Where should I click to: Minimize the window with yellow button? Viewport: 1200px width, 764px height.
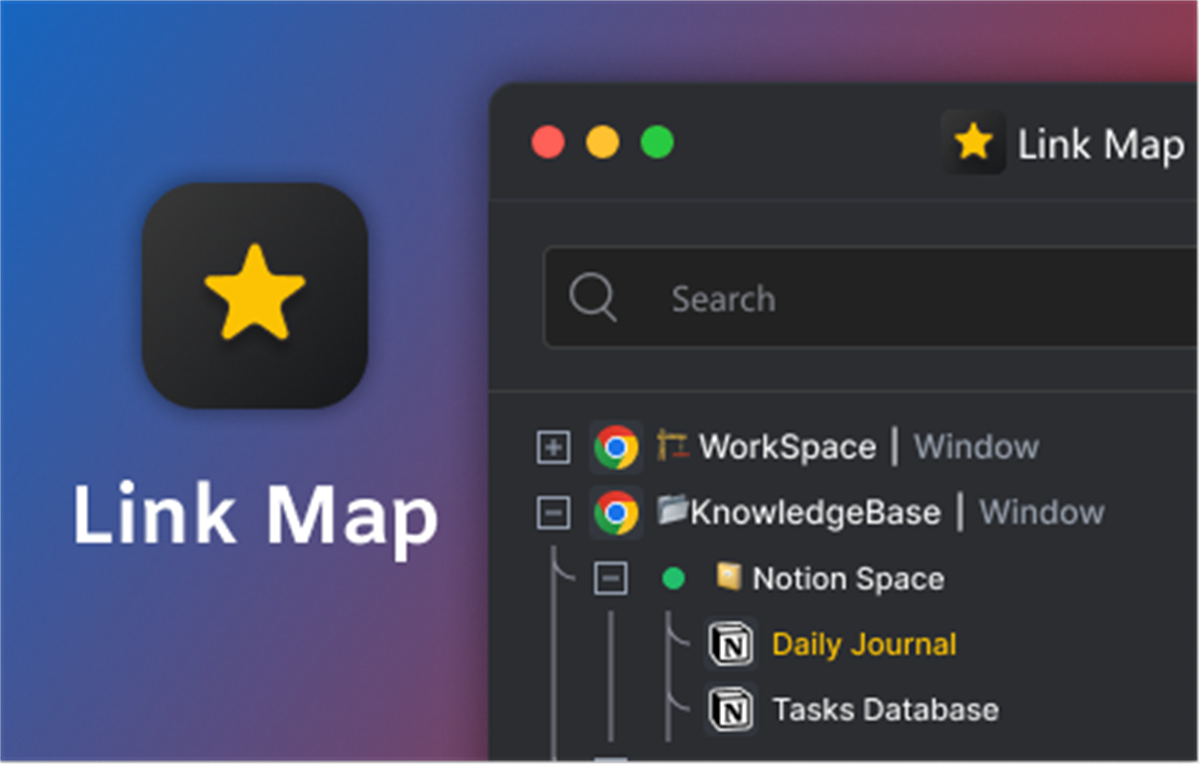(x=602, y=142)
